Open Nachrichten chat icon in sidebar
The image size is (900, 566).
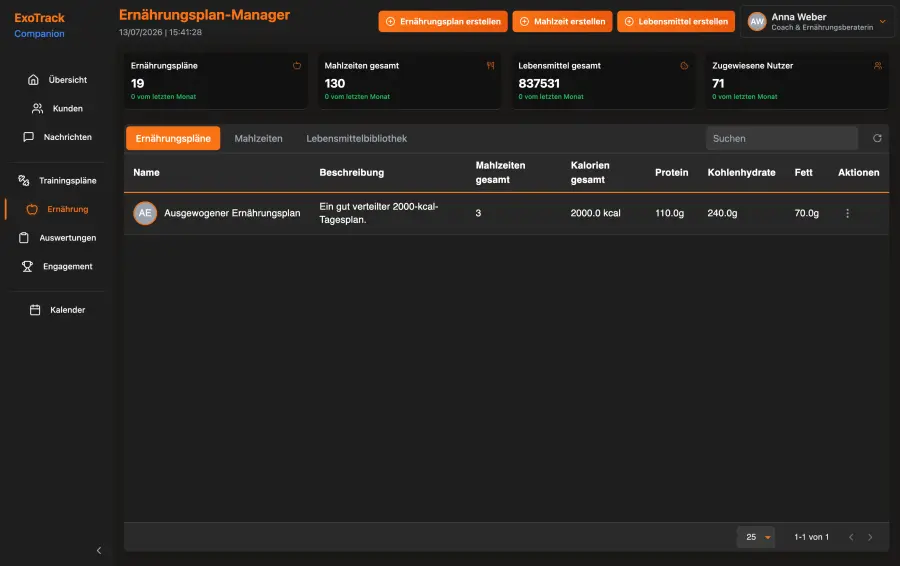(x=28, y=137)
